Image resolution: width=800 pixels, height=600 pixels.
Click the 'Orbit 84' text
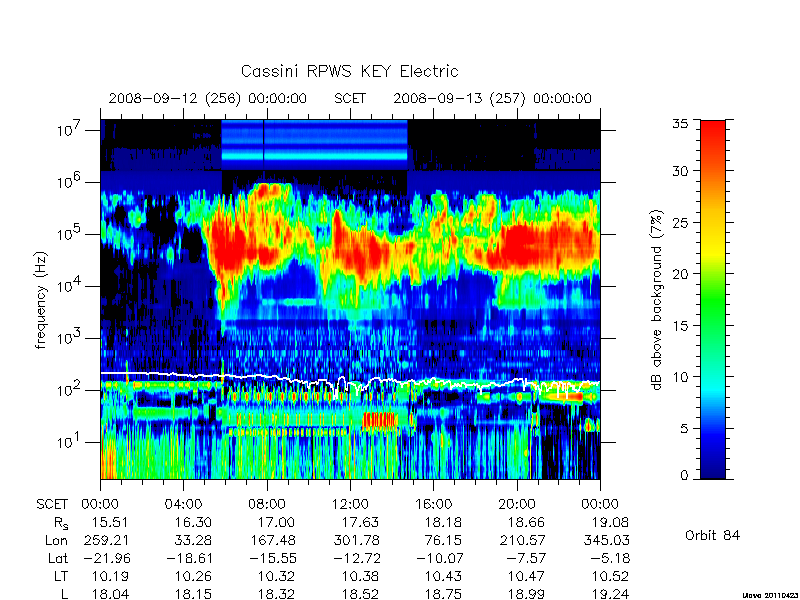coord(712,536)
